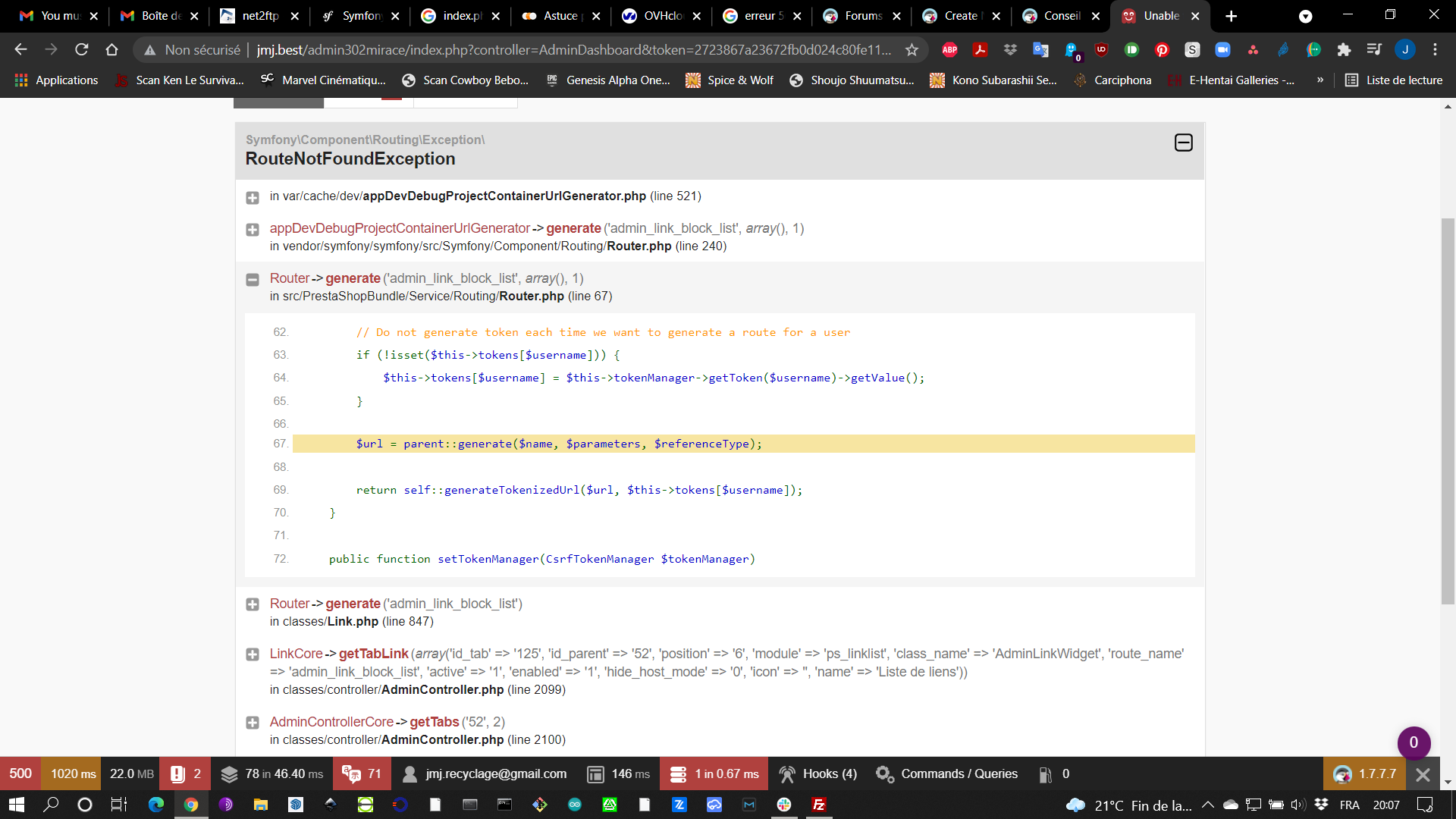Viewport: 1456px width, 819px height.
Task: Open the Pinterest extension
Action: coord(1162,49)
